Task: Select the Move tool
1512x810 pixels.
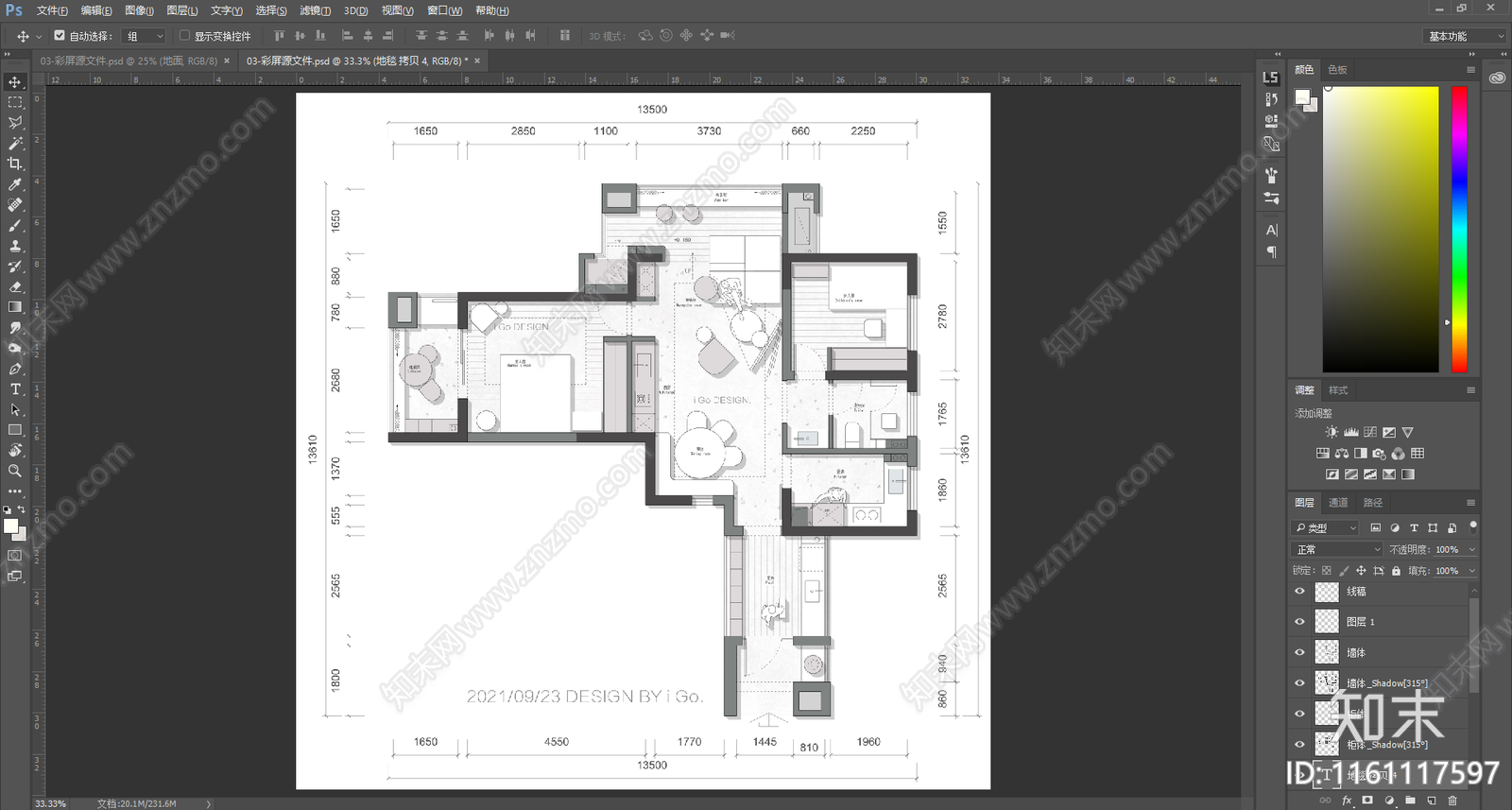Action: (15, 82)
